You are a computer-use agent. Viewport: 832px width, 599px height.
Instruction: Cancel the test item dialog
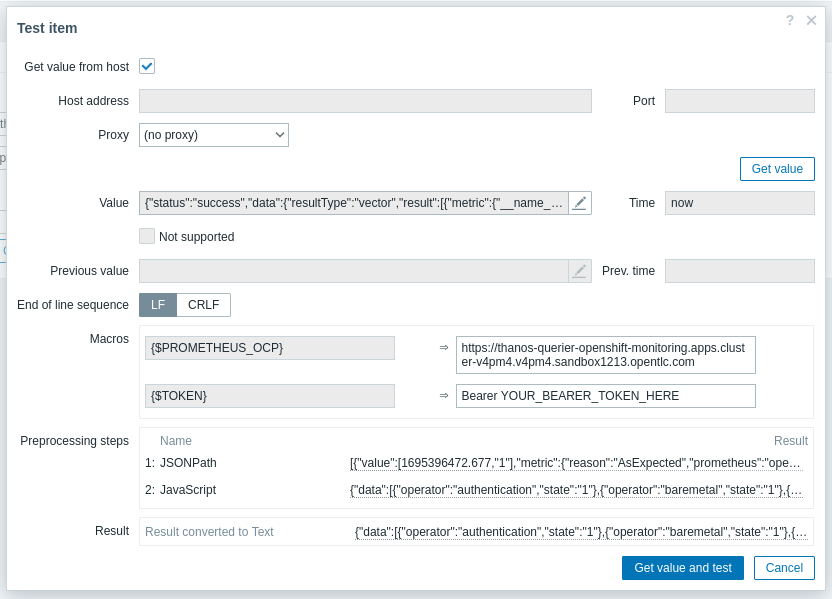pos(784,568)
